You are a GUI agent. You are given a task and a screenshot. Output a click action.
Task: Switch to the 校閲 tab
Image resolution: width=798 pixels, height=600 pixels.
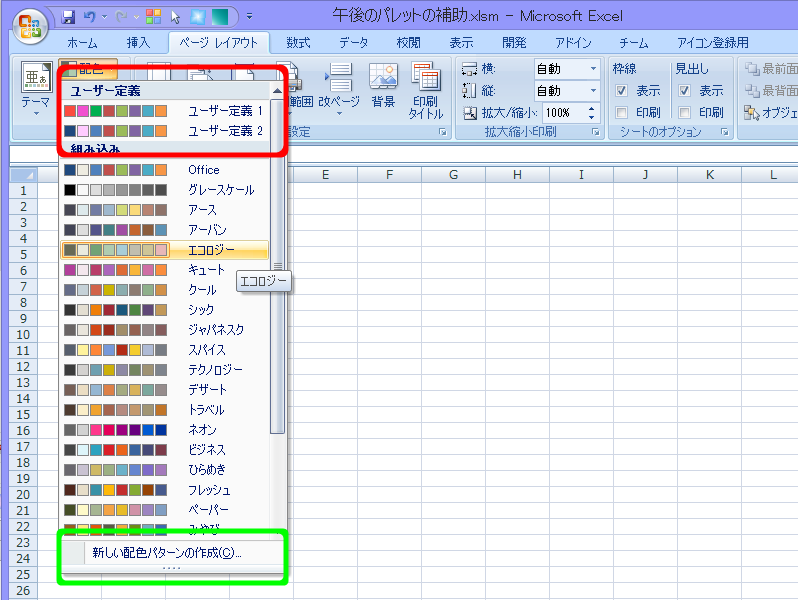[x=408, y=43]
